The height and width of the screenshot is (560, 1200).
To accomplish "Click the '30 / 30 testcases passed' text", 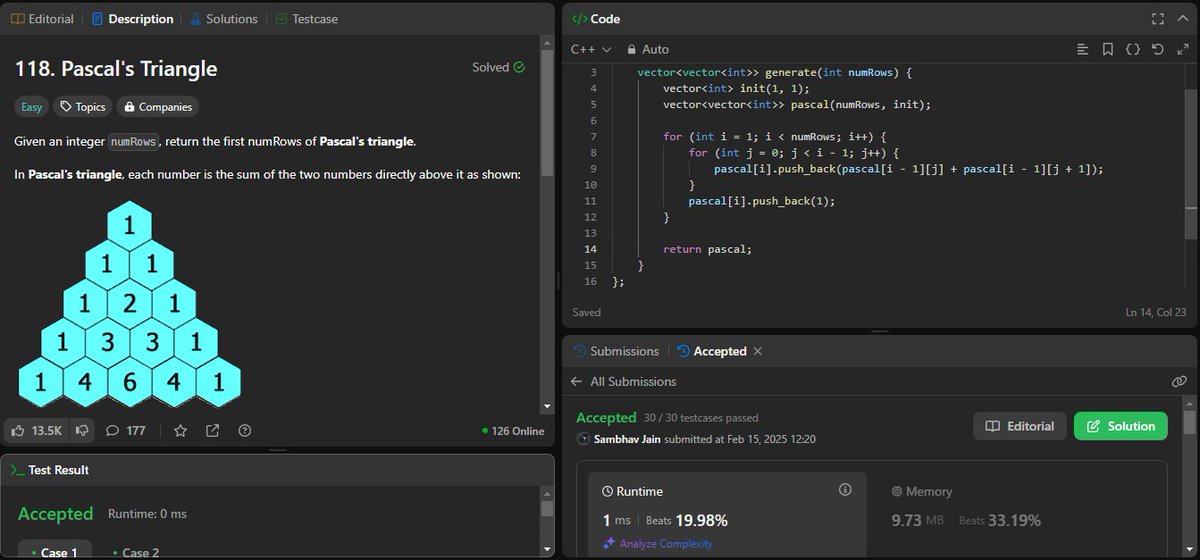I will click(700, 418).
